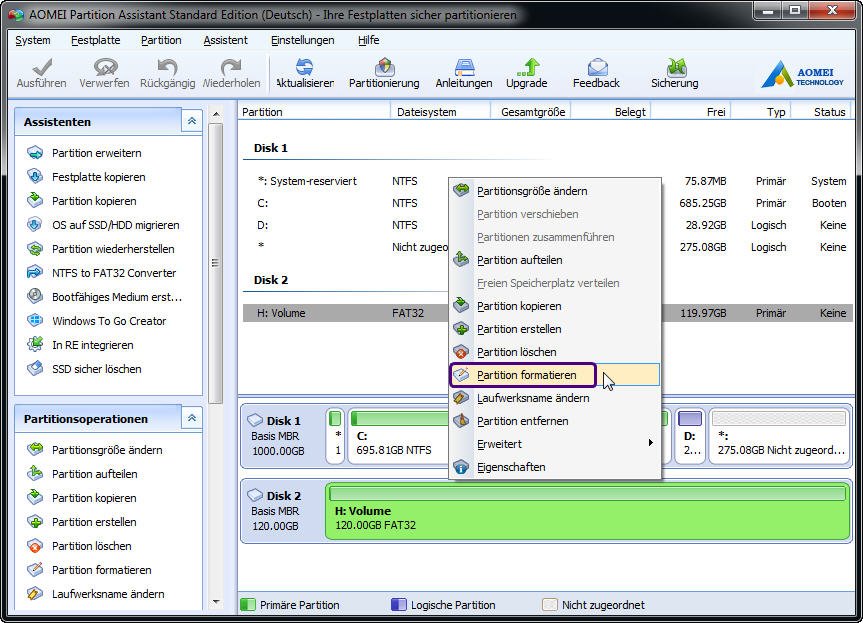Sort by Status column header
The height and width of the screenshot is (623, 863).
coord(822,112)
